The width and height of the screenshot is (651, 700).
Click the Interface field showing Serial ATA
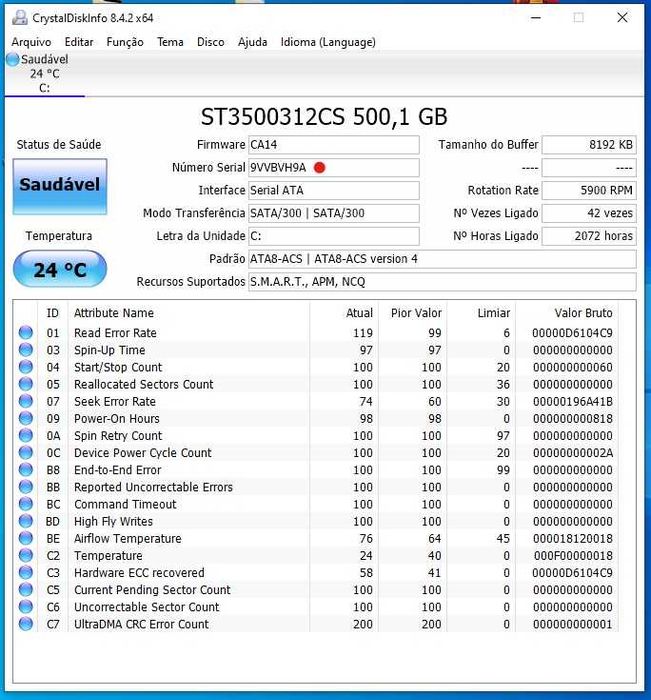(x=334, y=190)
